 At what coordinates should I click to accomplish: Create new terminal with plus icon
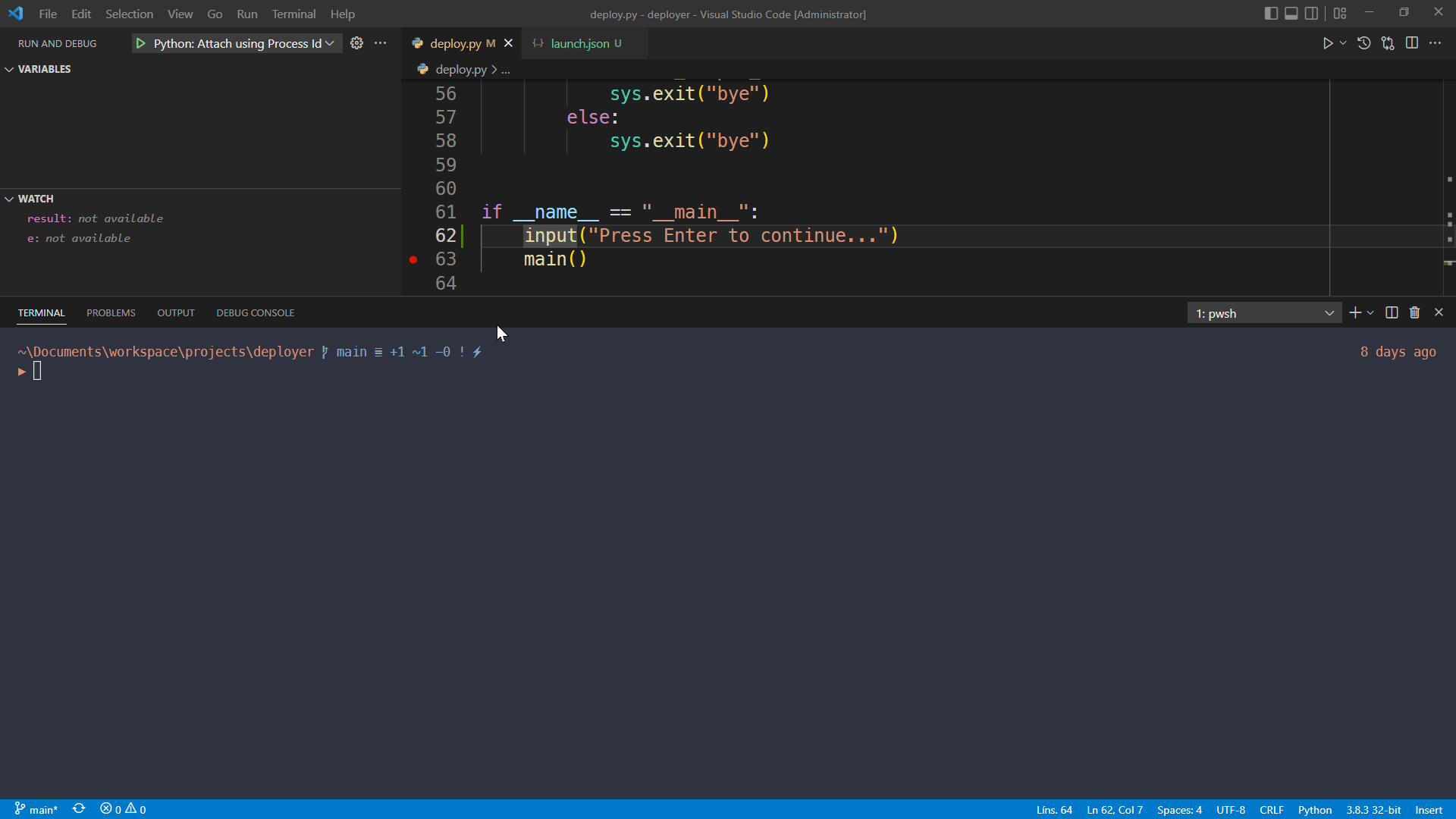(x=1355, y=312)
